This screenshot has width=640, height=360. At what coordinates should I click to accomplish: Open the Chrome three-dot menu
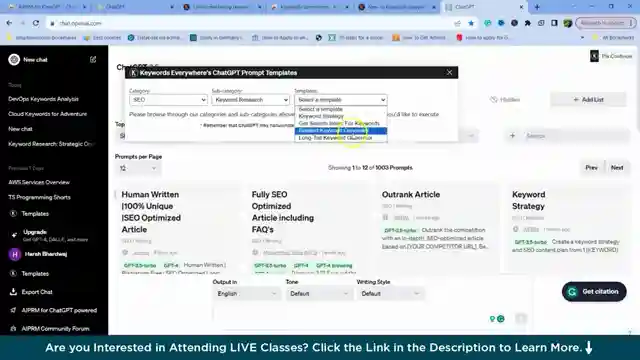(631, 23)
